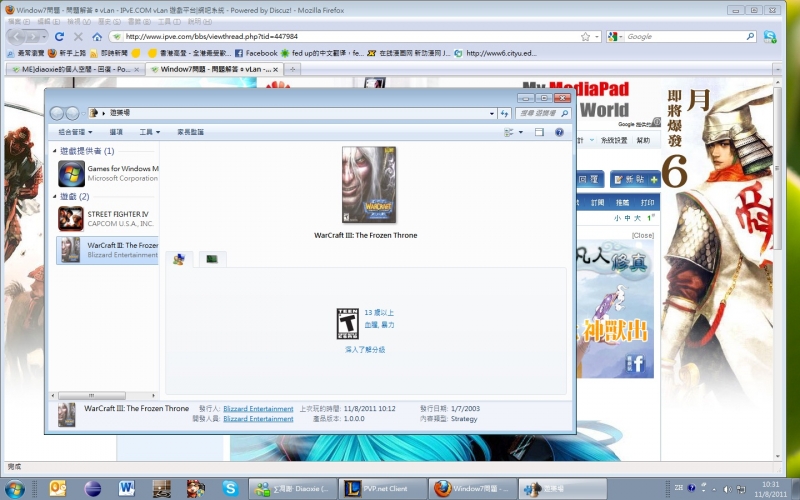This screenshot has width=800, height=500.
Task: Open Facebook bookmark in bookmarks bar
Action: [256, 53]
